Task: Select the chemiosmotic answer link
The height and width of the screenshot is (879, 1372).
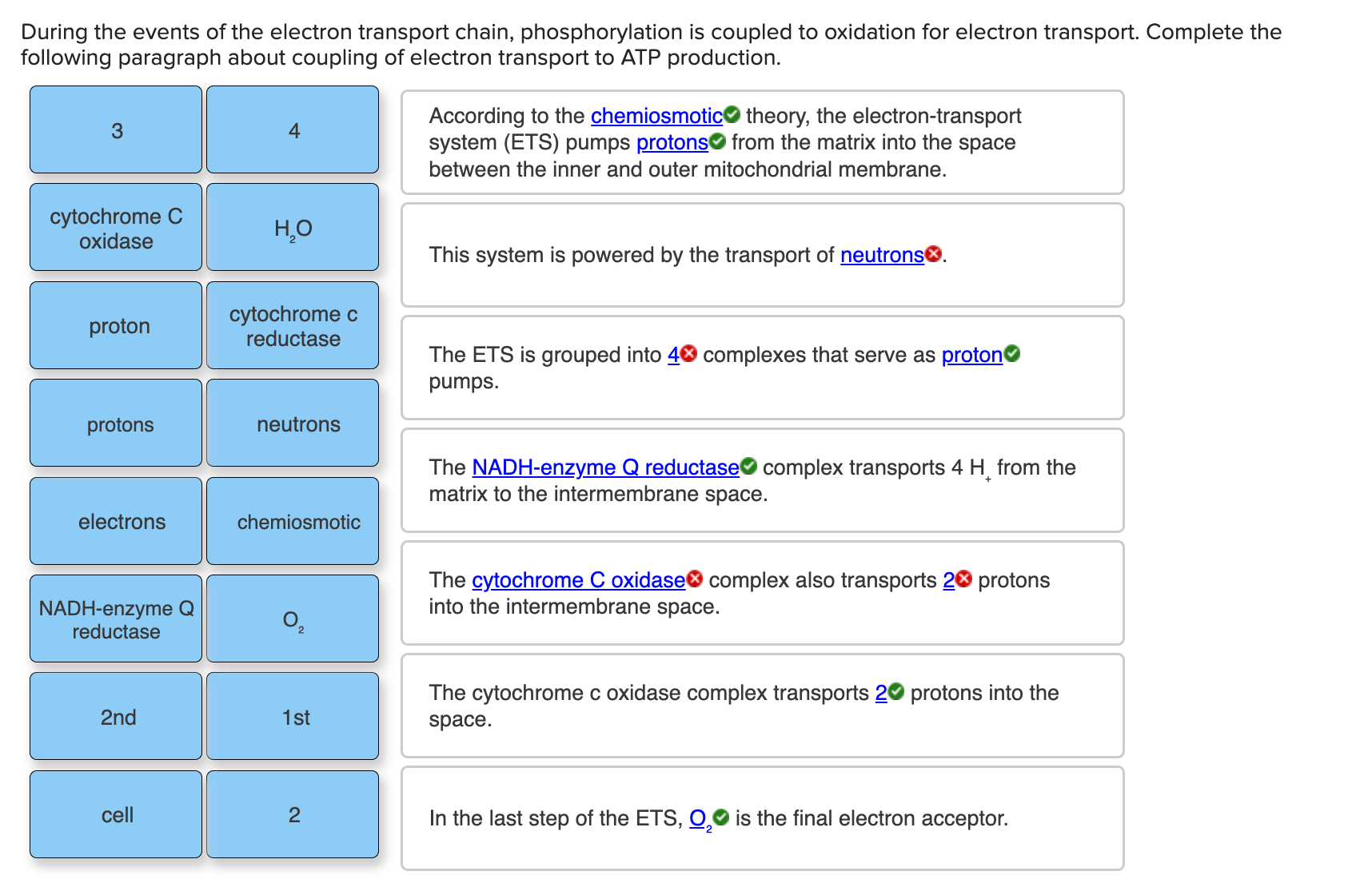Action: click(x=656, y=116)
